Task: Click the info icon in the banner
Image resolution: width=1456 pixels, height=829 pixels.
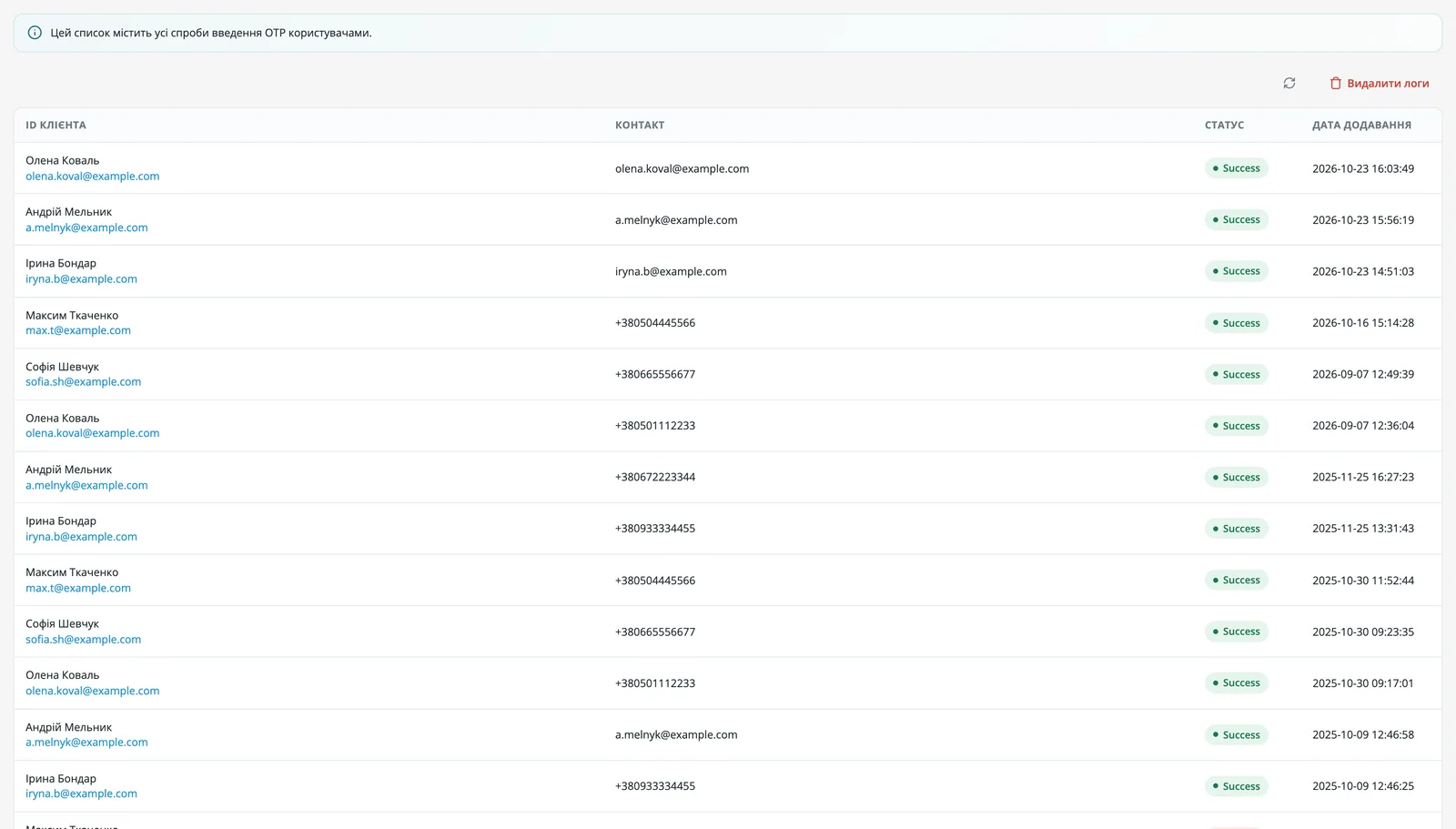Action: click(35, 33)
